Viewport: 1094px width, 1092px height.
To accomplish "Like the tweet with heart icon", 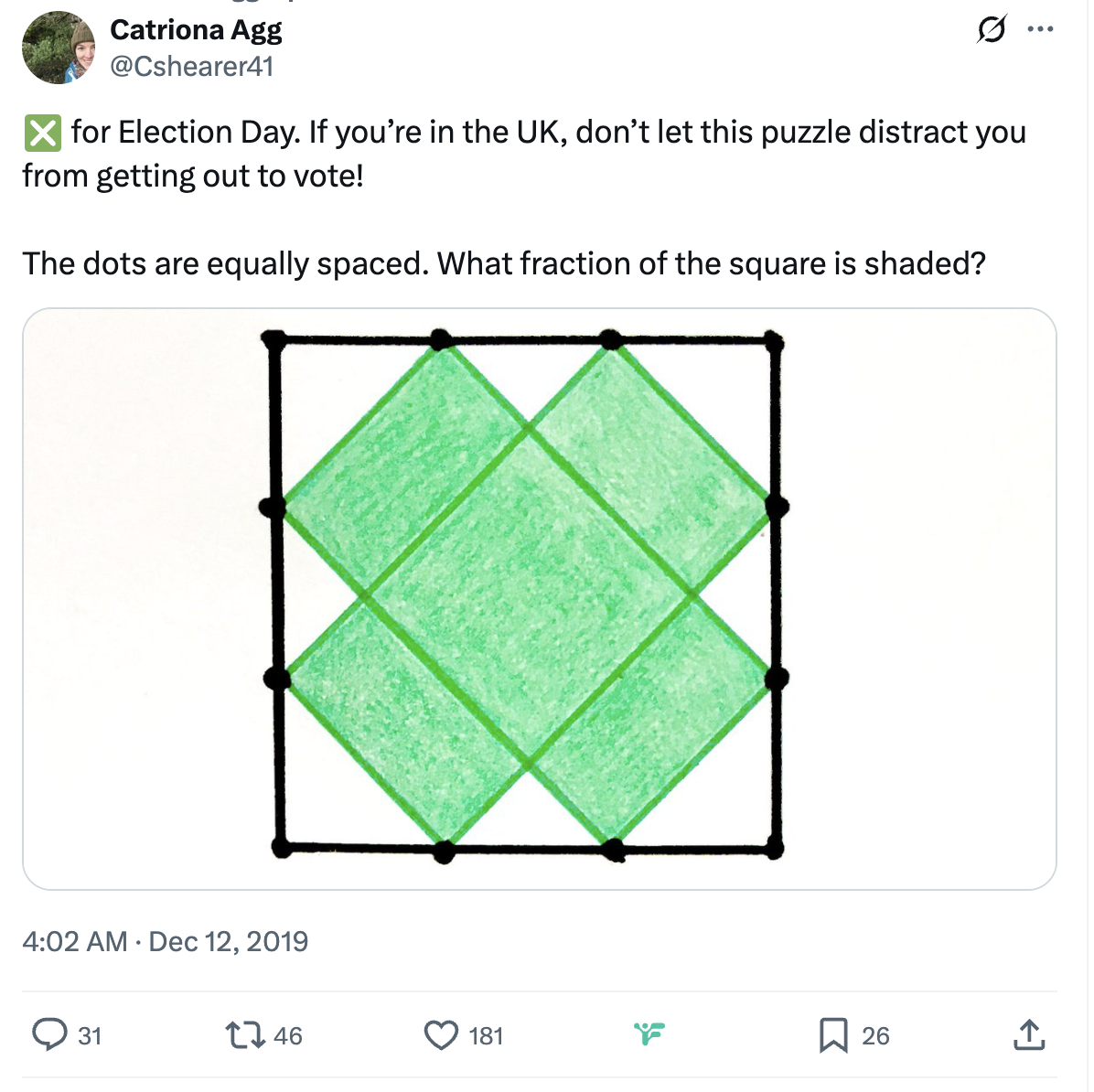I will pos(442,1035).
